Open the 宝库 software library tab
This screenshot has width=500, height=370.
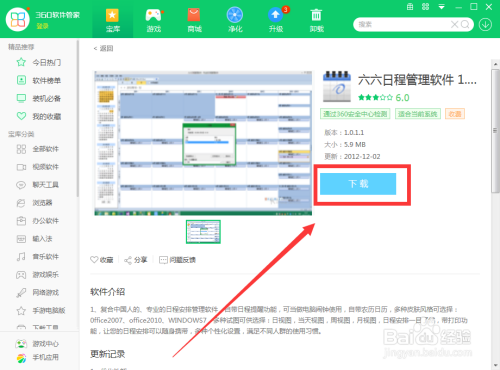click(113, 20)
